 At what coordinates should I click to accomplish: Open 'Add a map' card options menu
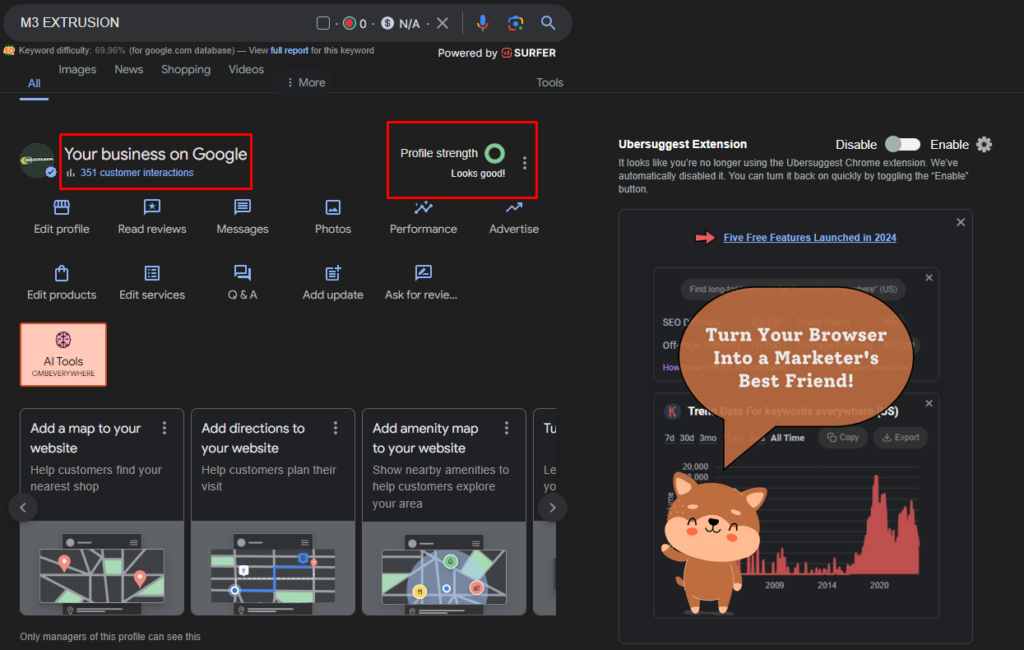165,428
